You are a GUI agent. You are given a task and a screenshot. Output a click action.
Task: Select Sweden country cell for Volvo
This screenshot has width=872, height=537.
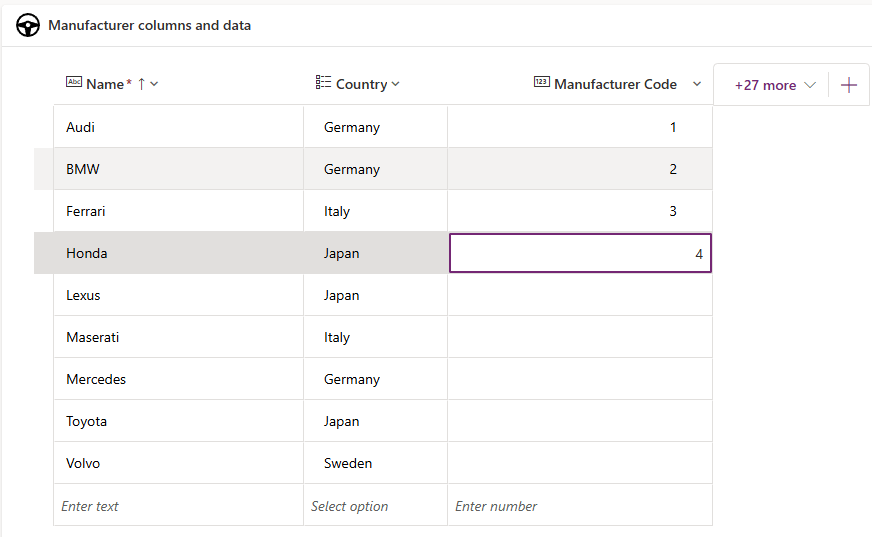click(375, 463)
